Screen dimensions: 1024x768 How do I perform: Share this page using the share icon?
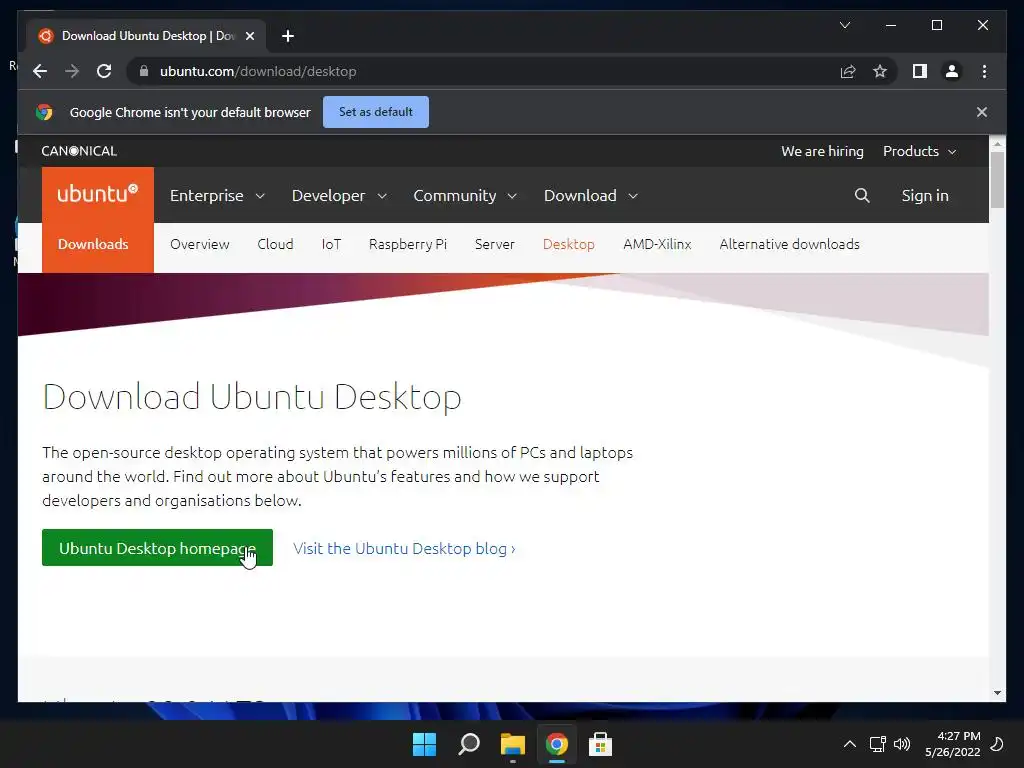[x=848, y=71]
